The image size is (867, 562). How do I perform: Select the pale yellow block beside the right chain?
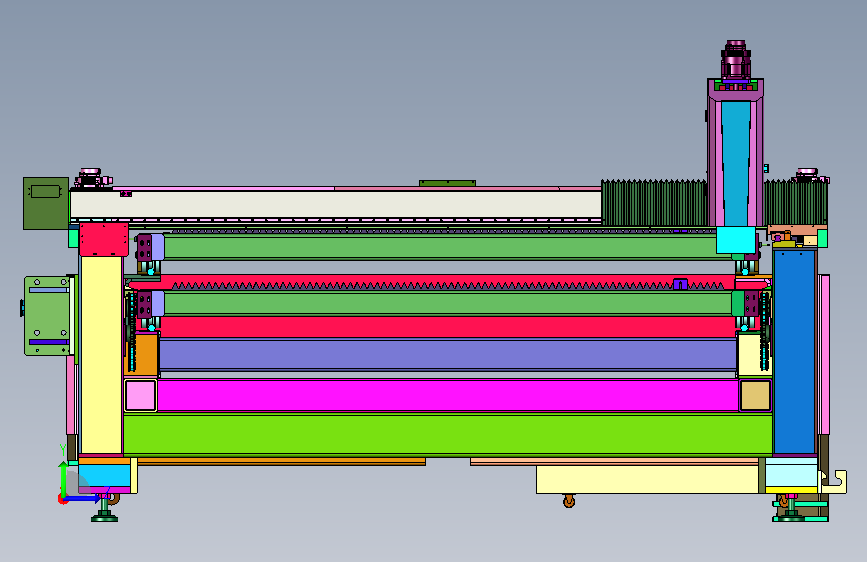pyautogui.click(x=750, y=354)
